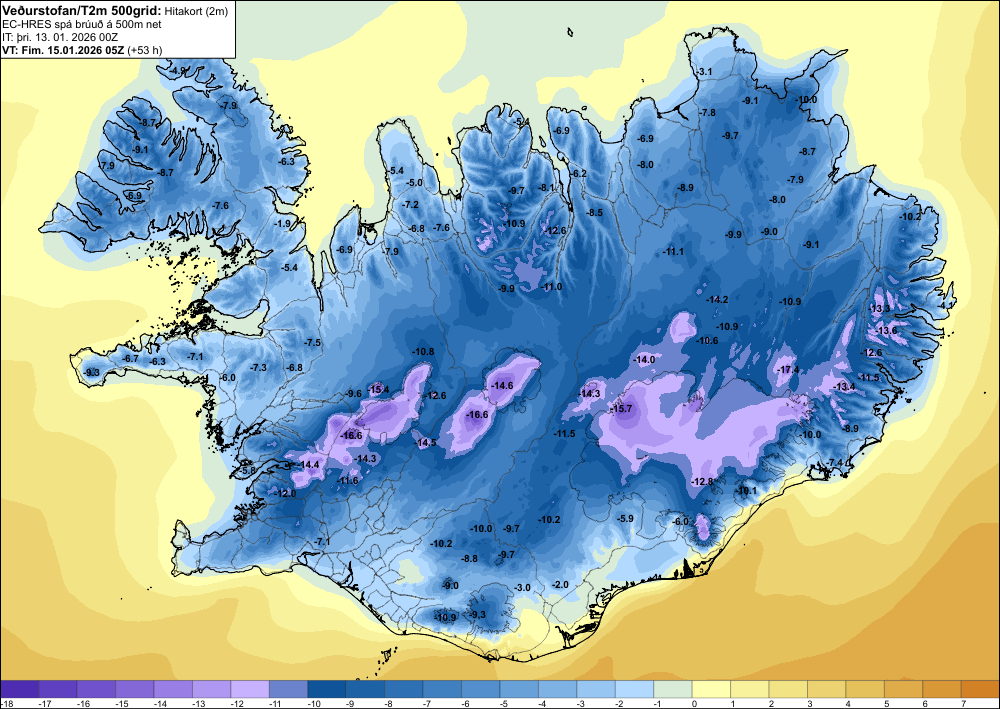Click the '-17.4' temperature value
The height and width of the screenshot is (709, 1000).
788,370
